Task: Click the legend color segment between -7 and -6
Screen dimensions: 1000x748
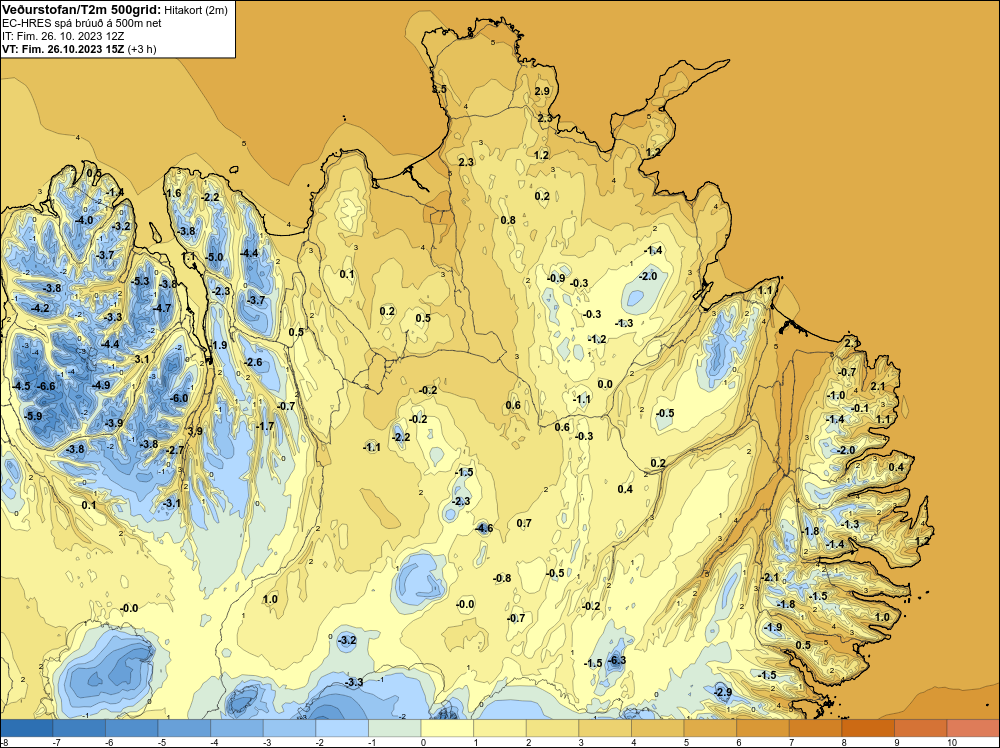Action: 80,728
